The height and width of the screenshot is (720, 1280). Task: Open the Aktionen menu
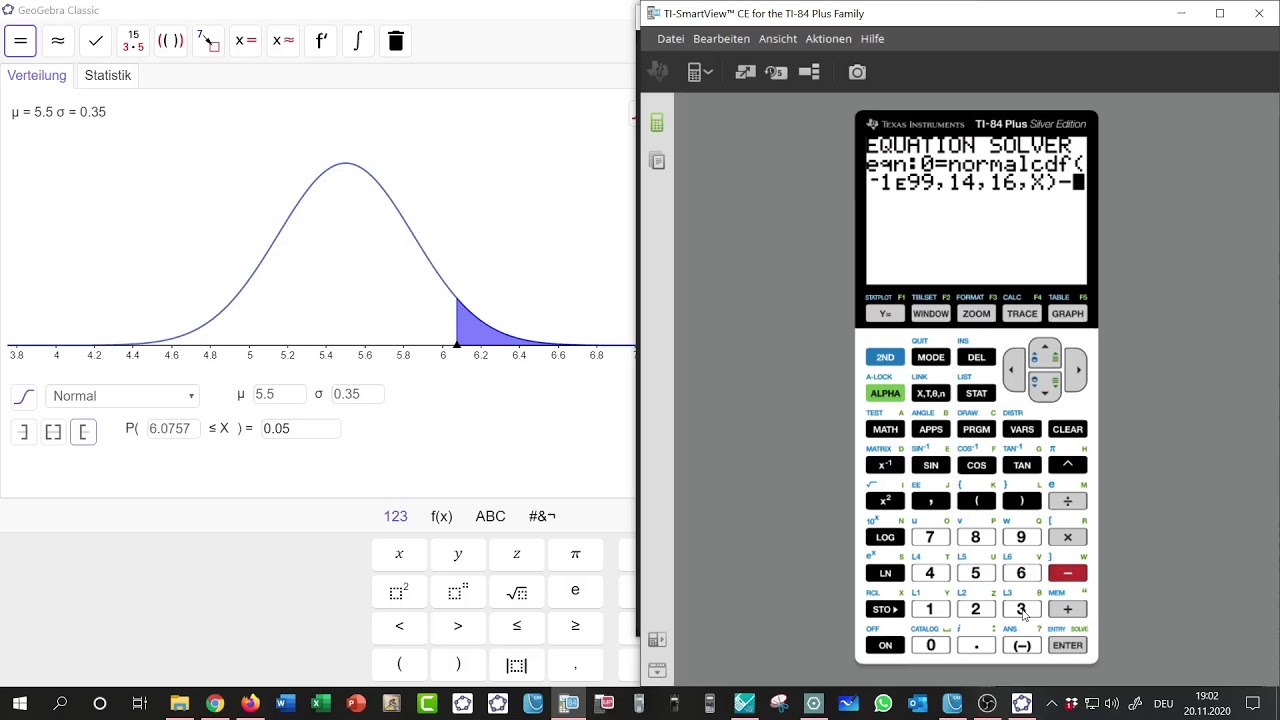829,39
